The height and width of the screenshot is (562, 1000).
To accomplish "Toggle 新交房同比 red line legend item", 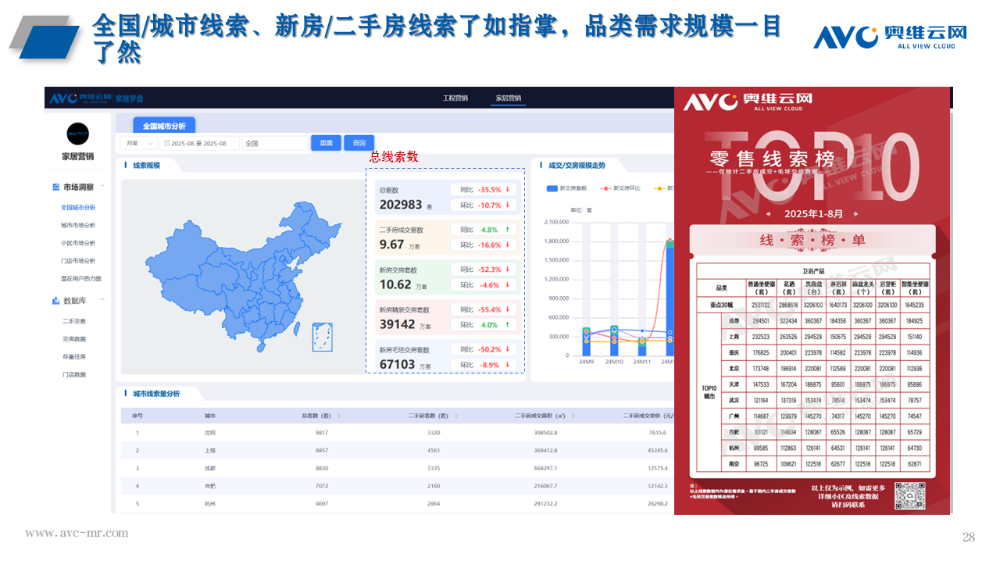I will pos(605,187).
